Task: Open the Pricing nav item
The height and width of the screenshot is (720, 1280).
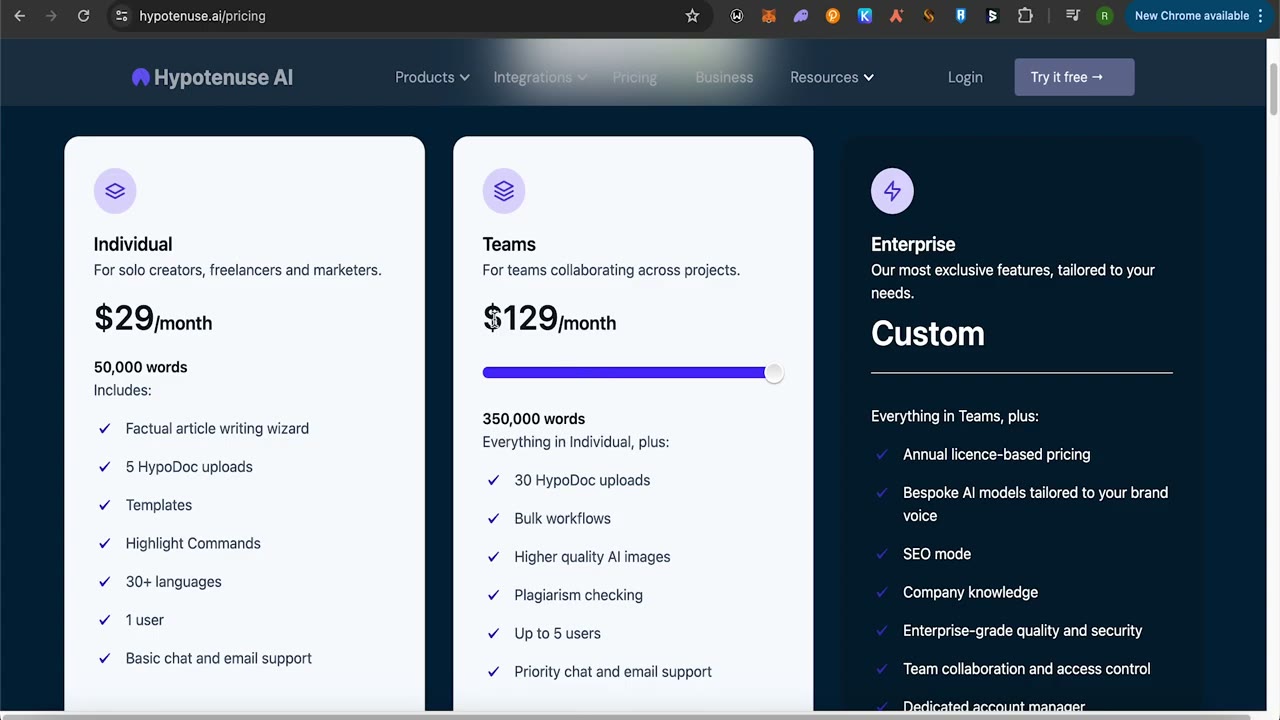Action: tap(635, 77)
